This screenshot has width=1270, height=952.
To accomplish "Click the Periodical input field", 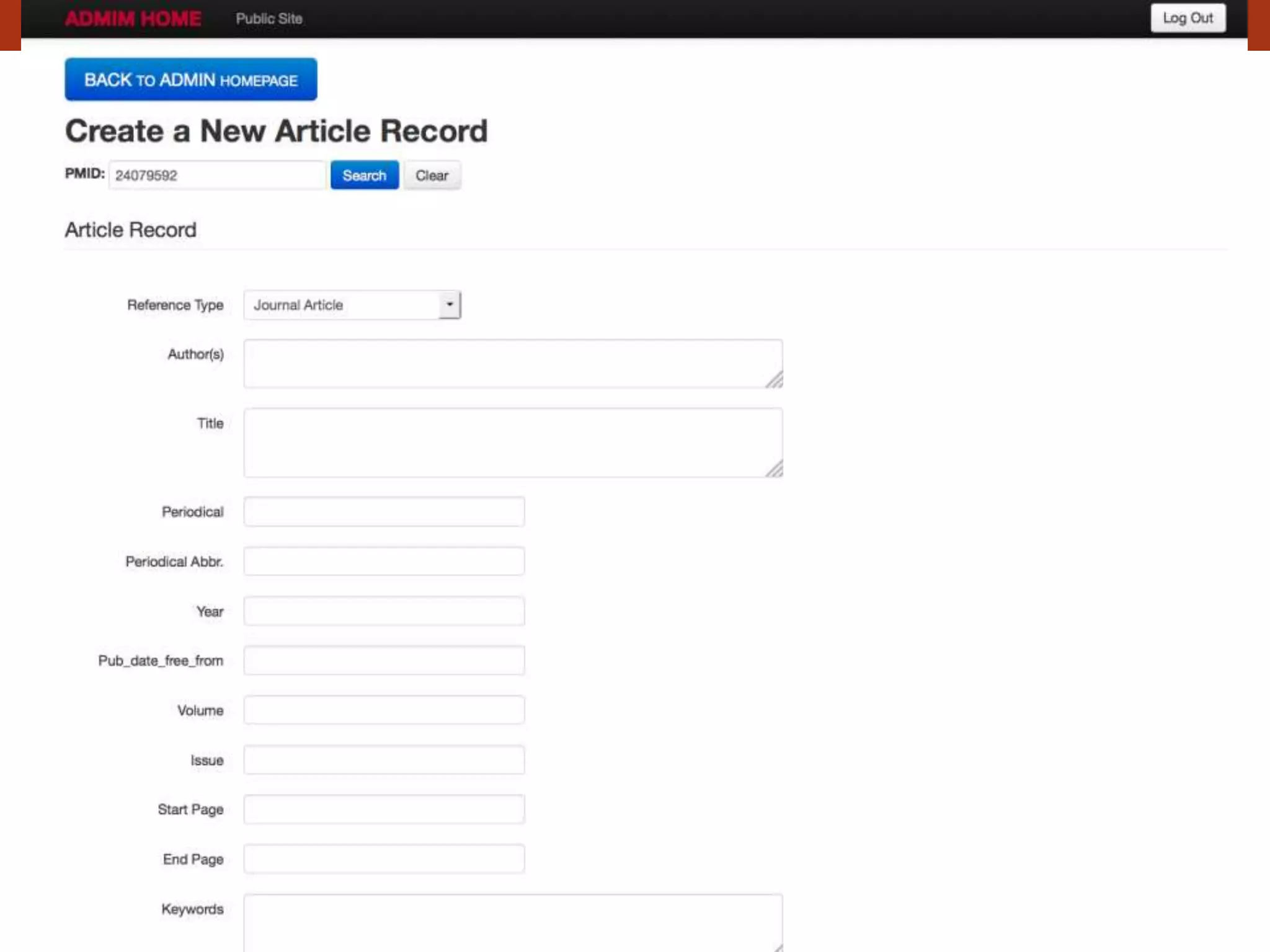I will (384, 511).
